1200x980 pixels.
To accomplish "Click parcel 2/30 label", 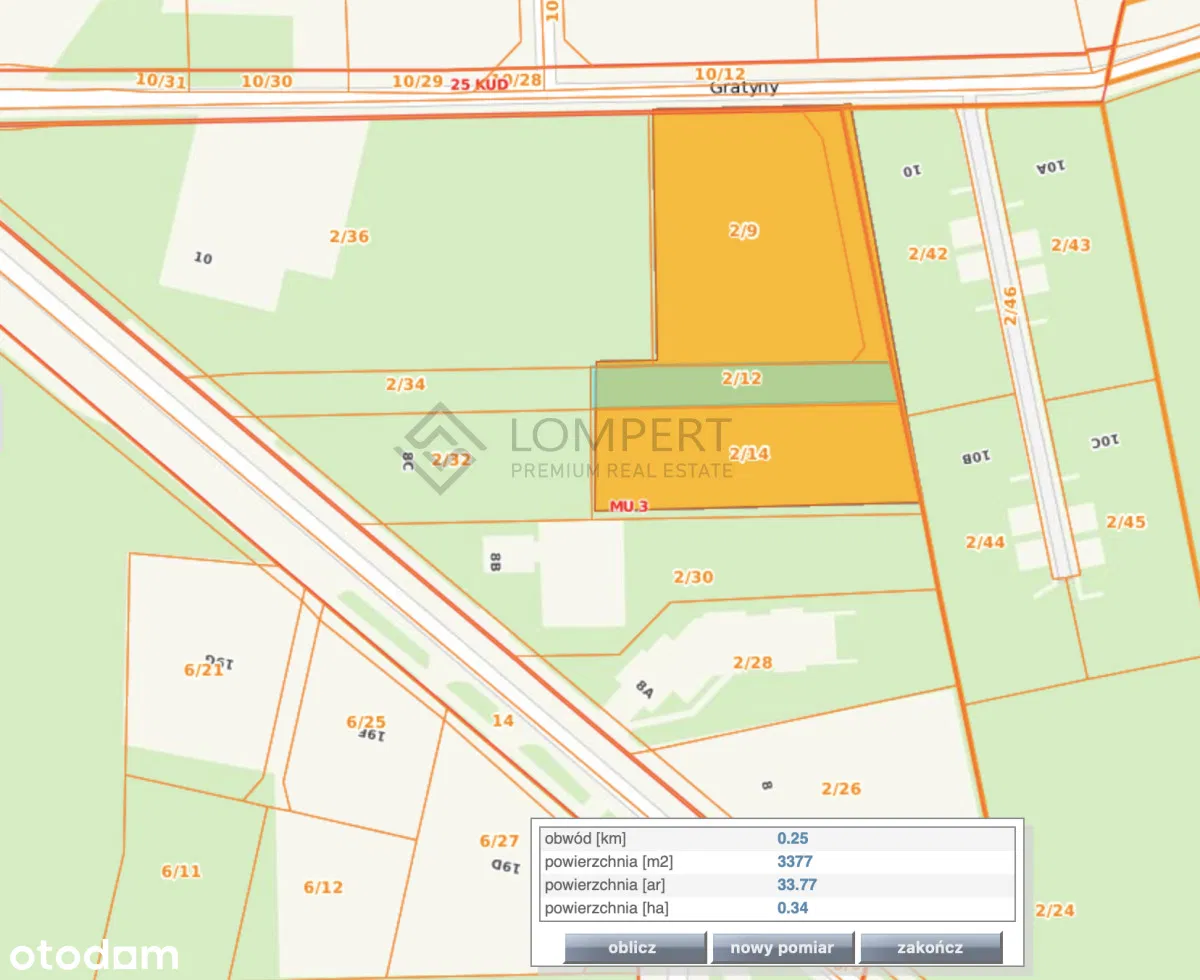I will [x=693, y=577].
